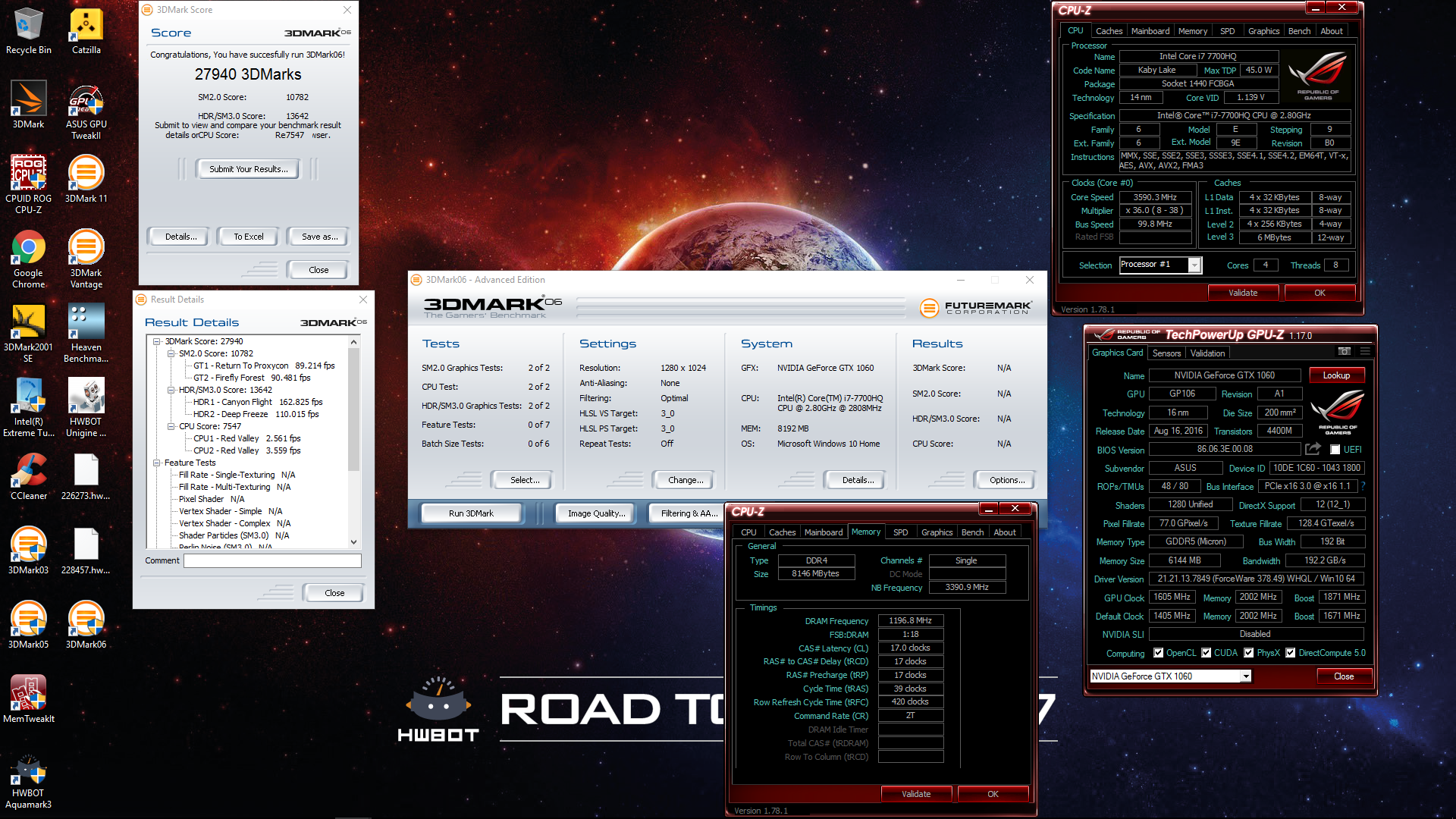Toggle the OpenCL checkbox in GPU-Z
The width and height of the screenshot is (1456, 819).
(x=1158, y=653)
